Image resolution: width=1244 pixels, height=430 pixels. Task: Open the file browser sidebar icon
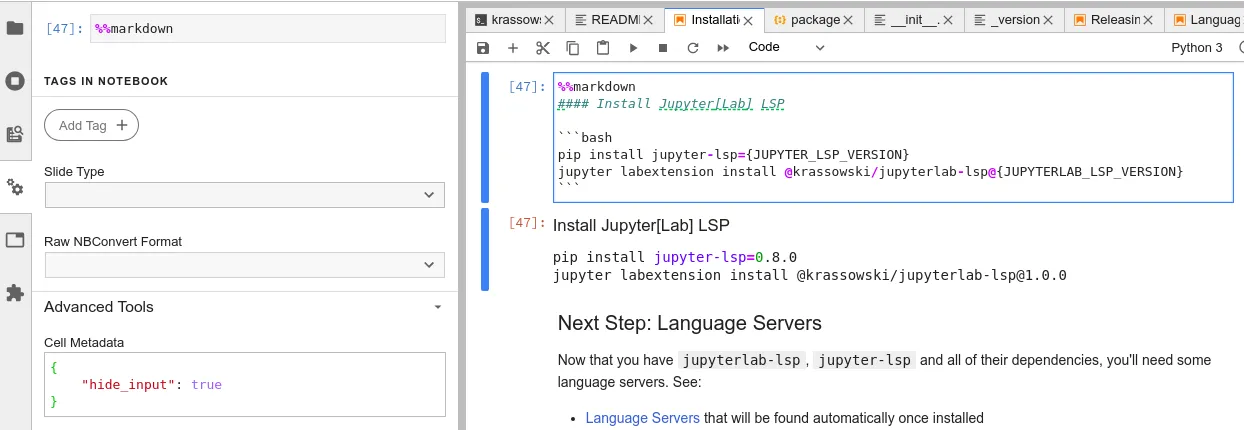point(15,28)
